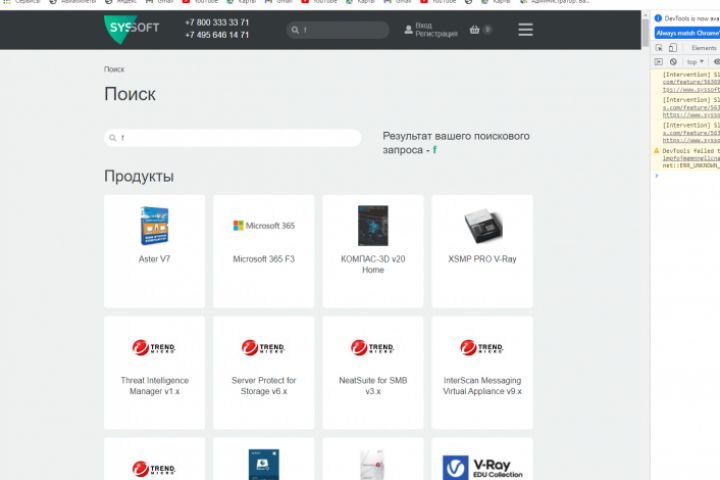Click the Always match Chrome's language button
The image size is (720, 480).
(687, 33)
